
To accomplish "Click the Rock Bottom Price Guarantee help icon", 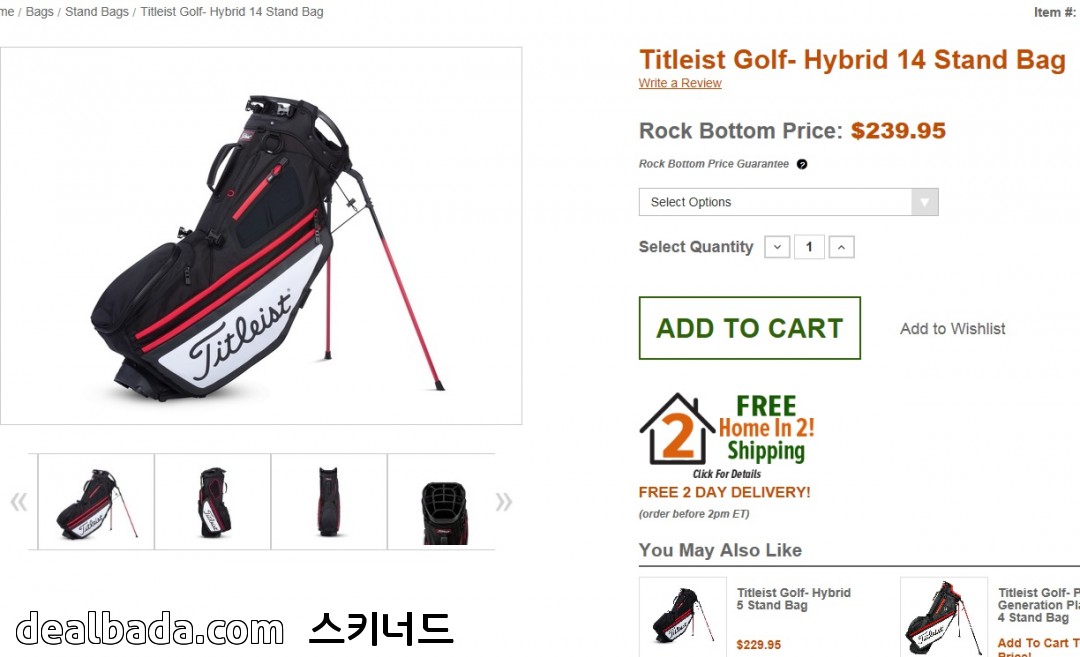I will click(802, 164).
